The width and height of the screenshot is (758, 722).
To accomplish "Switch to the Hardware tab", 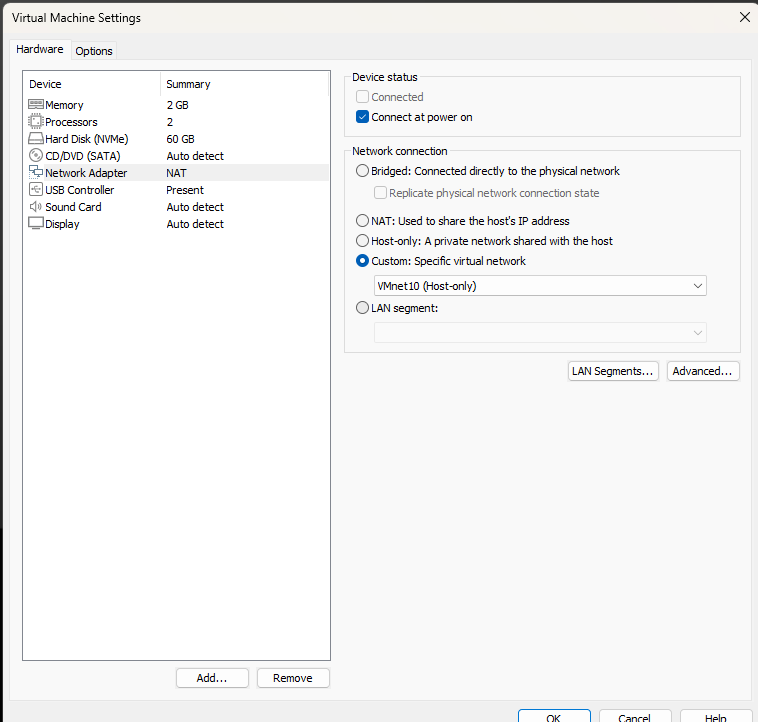I will click(40, 49).
